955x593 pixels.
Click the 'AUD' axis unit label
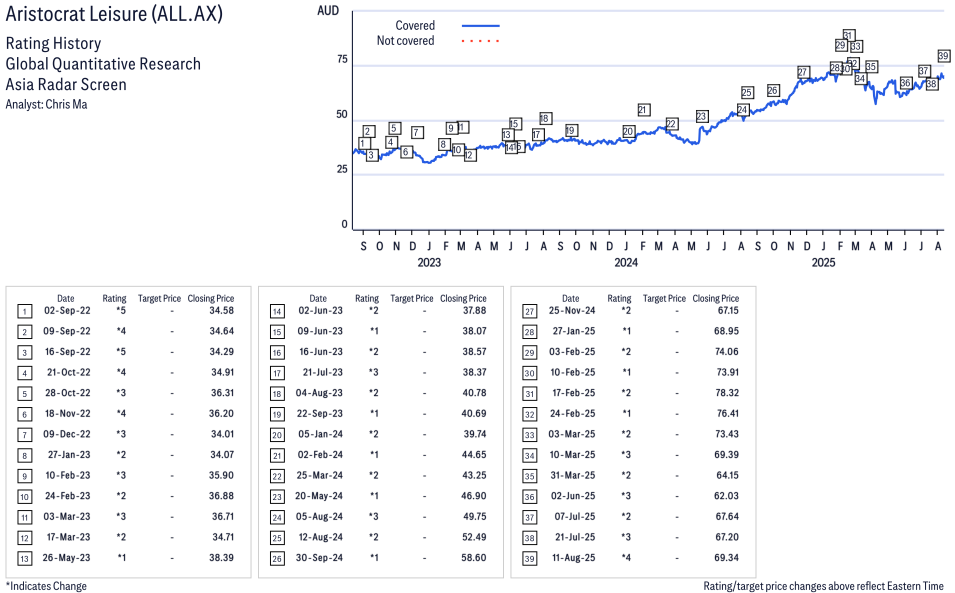click(x=328, y=11)
